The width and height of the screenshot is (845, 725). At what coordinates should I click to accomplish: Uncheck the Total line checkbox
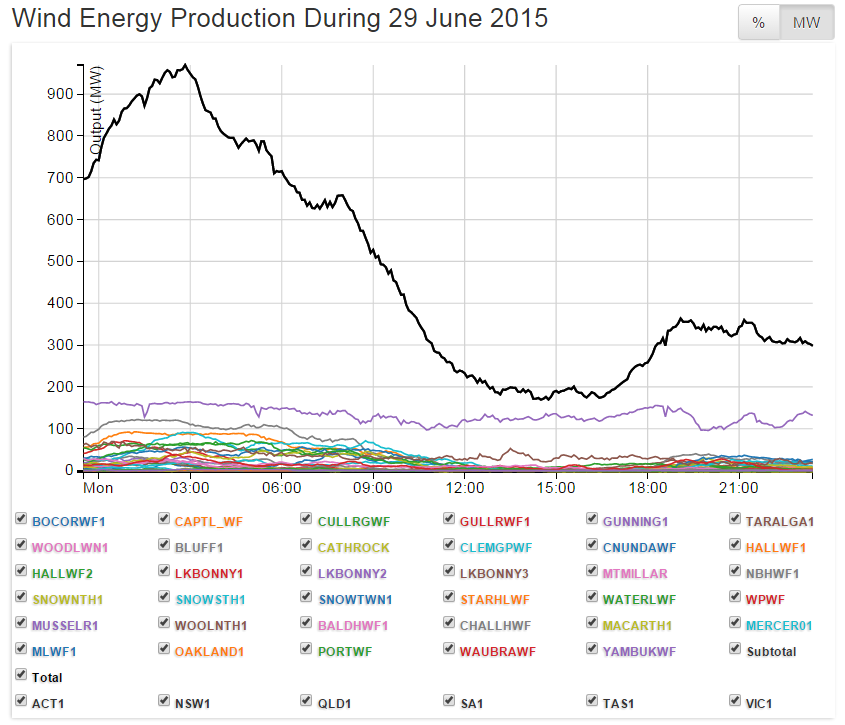(21, 676)
